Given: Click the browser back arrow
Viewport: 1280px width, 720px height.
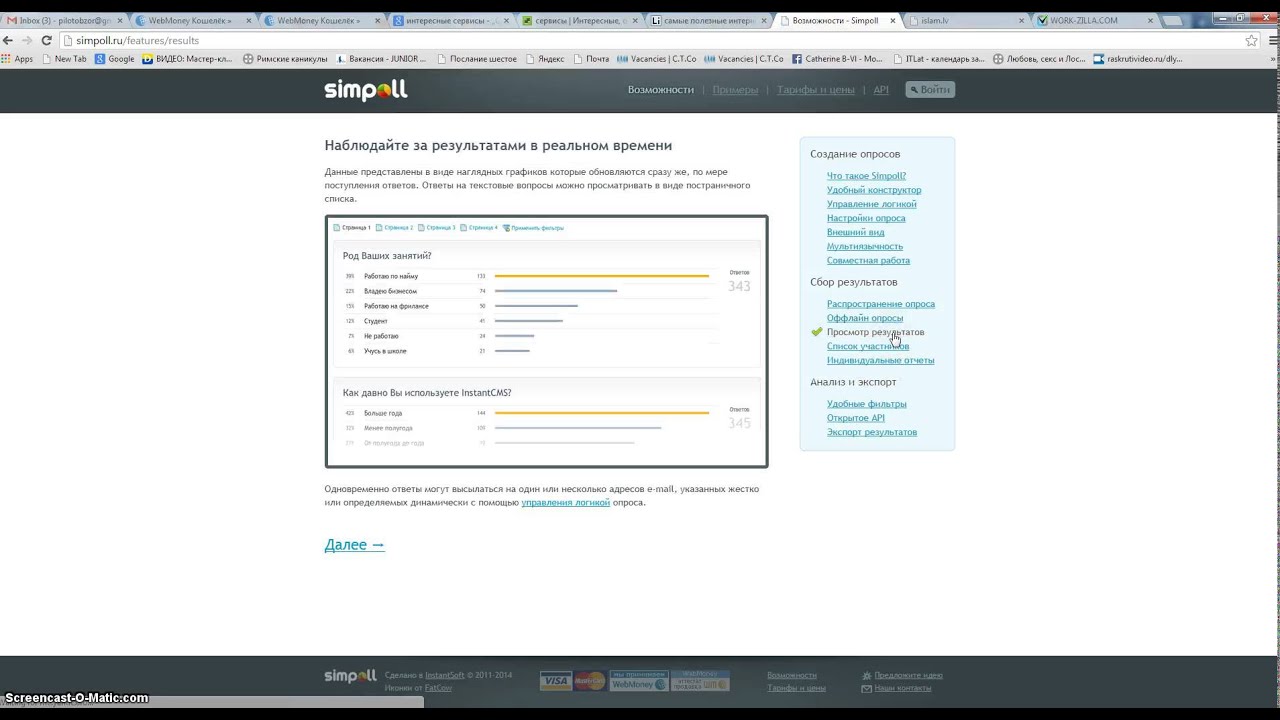Looking at the screenshot, I should [x=9, y=40].
